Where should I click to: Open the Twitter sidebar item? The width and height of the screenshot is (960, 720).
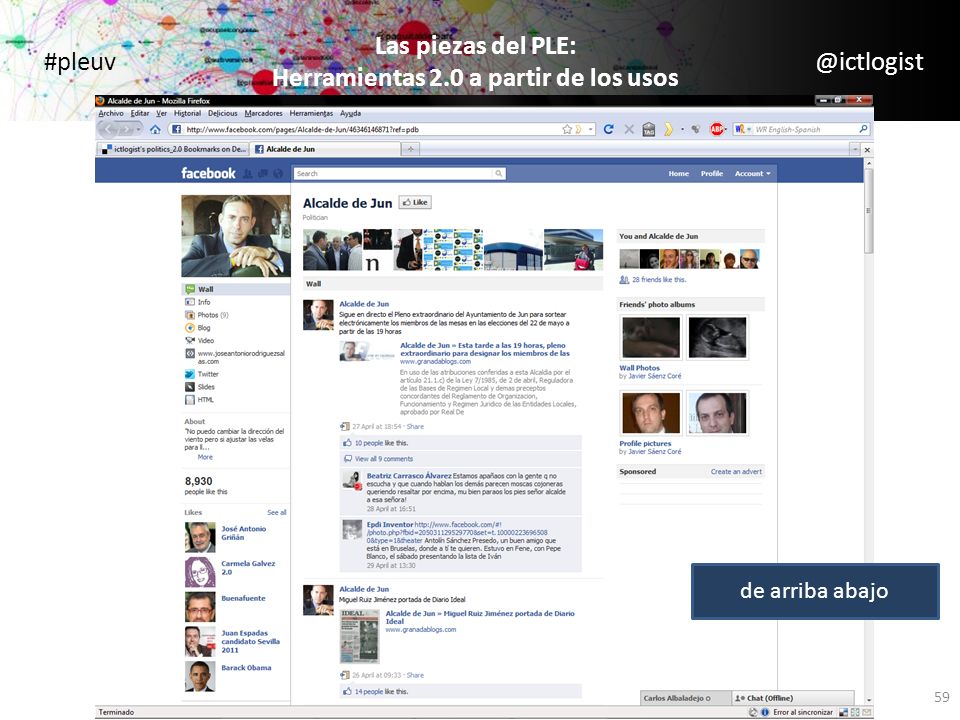pos(202,374)
